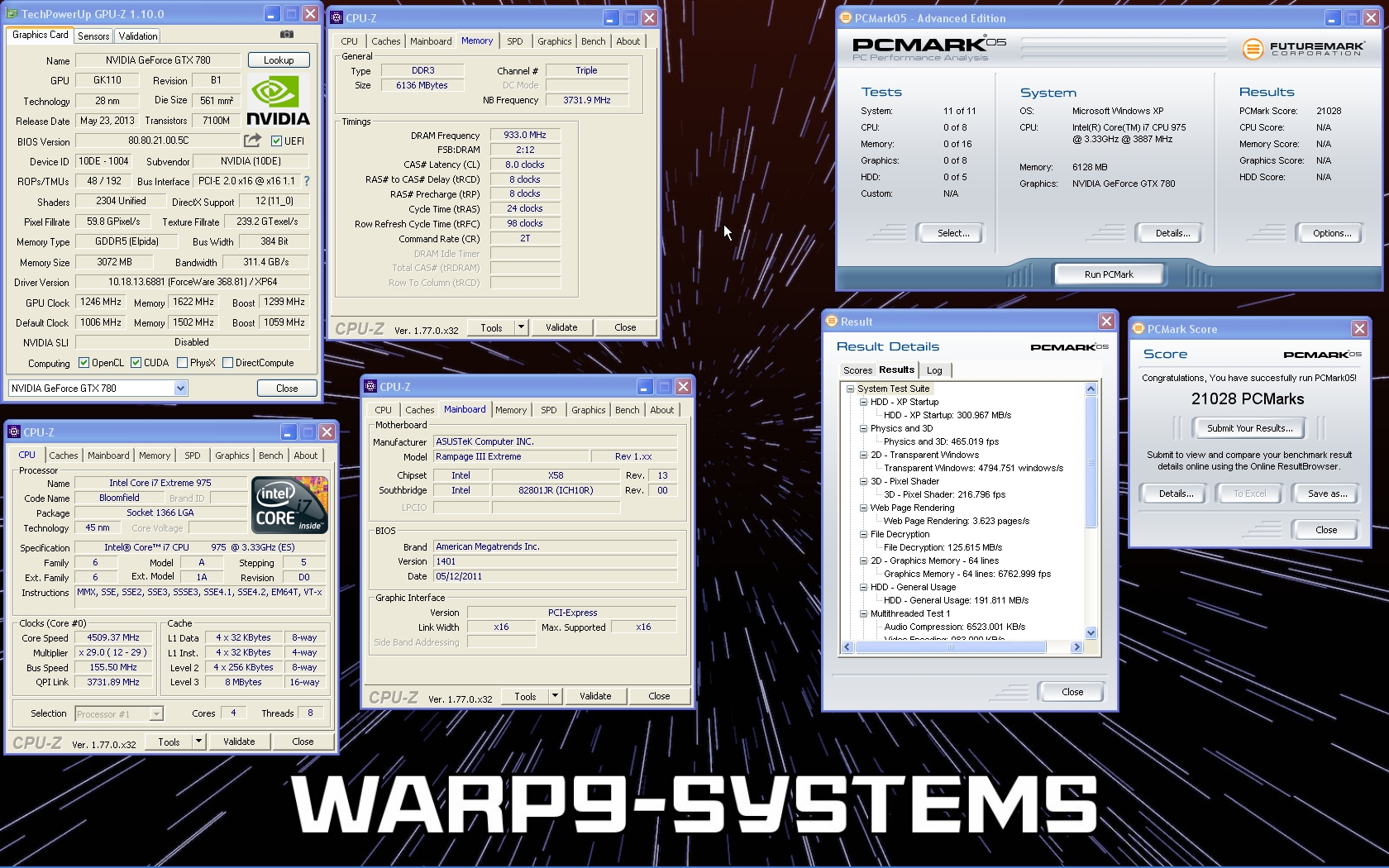Image resolution: width=1389 pixels, height=868 pixels.
Task: Click the Intel Core i7 badge in CPU-Z
Action: tap(289, 504)
